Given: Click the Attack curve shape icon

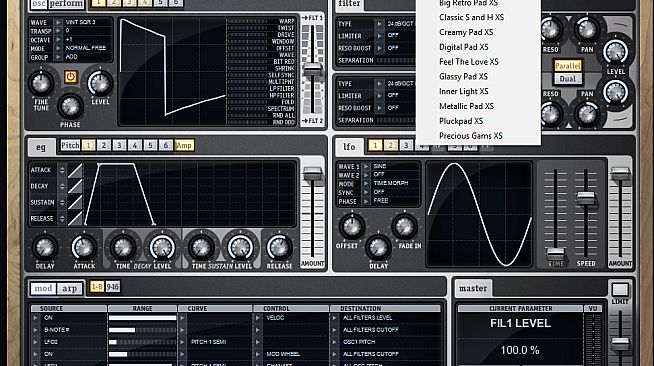Looking at the screenshot, I should [x=75, y=170].
